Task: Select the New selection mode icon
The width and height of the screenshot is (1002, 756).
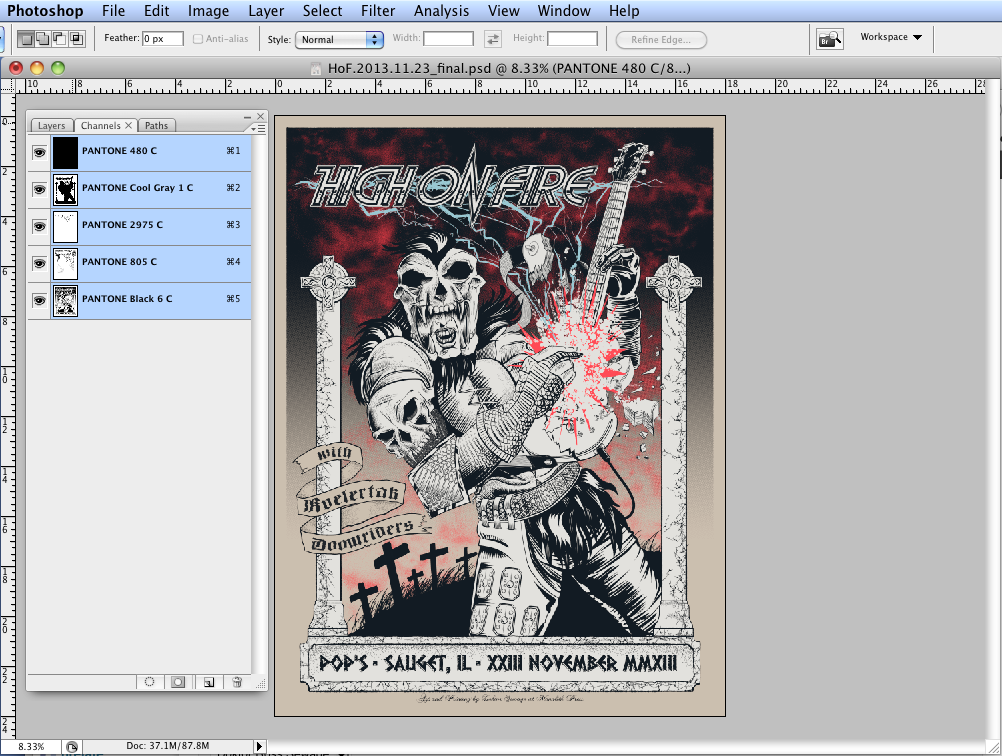Action: (26, 39)
